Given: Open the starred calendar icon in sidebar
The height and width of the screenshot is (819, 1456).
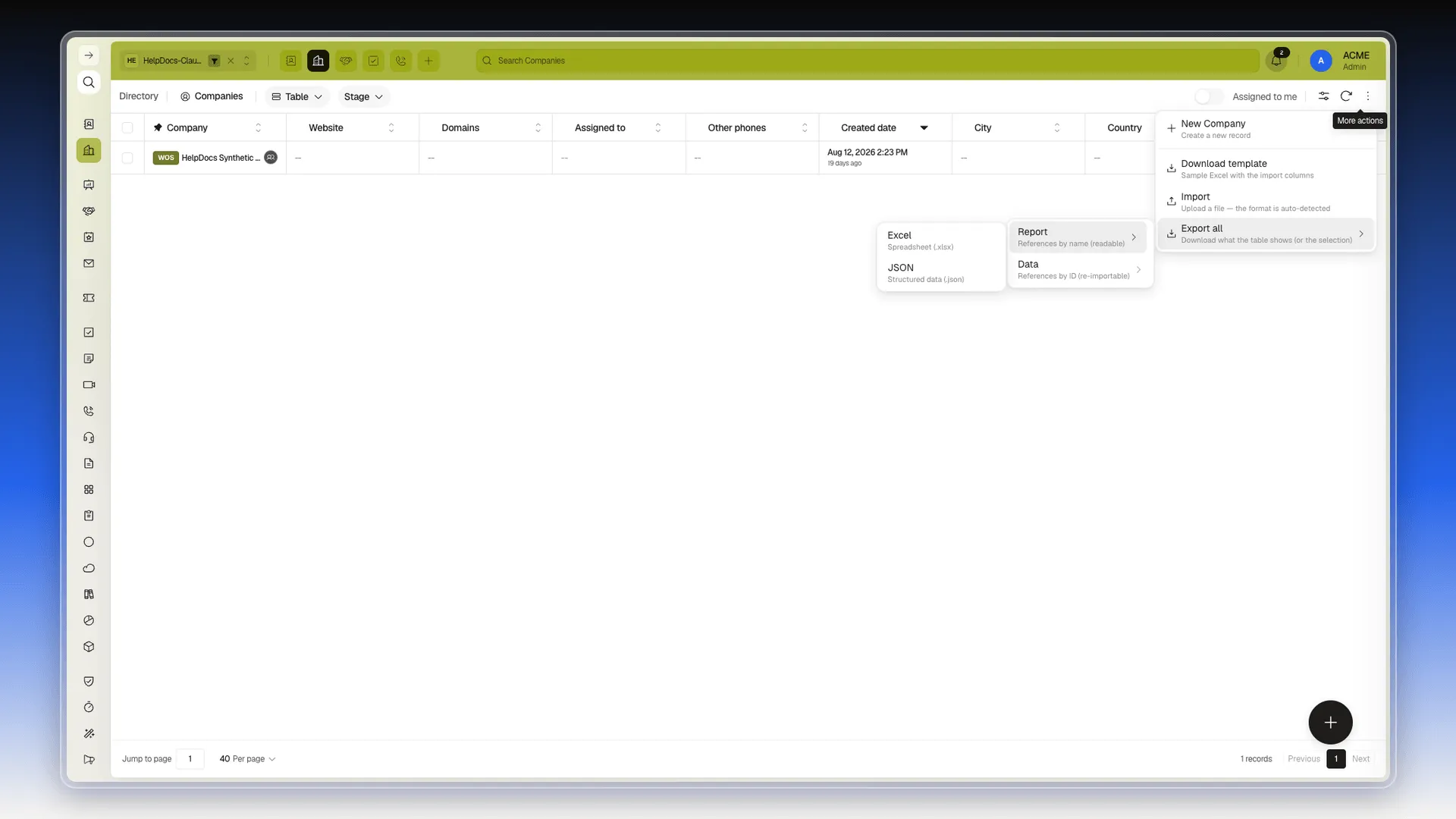Looking at the screenshot, I should pyautogui.click(x=89, y=237).
